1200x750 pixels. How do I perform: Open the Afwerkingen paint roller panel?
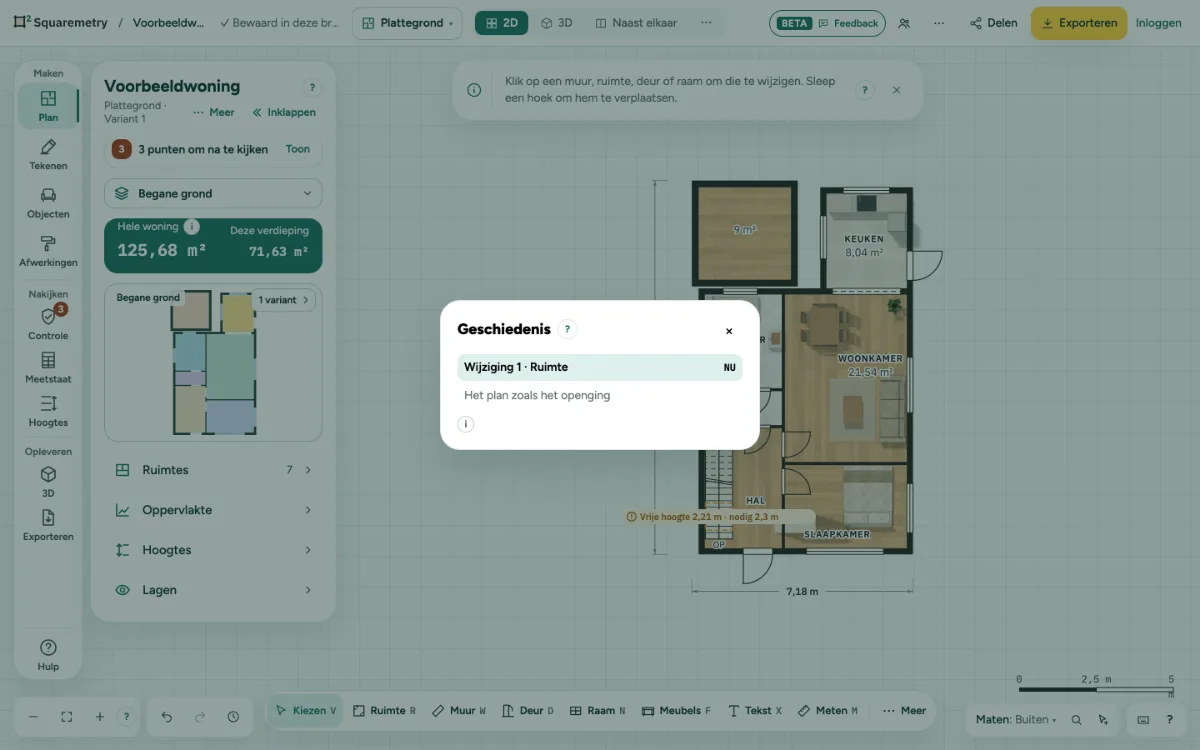pos(48,251)
